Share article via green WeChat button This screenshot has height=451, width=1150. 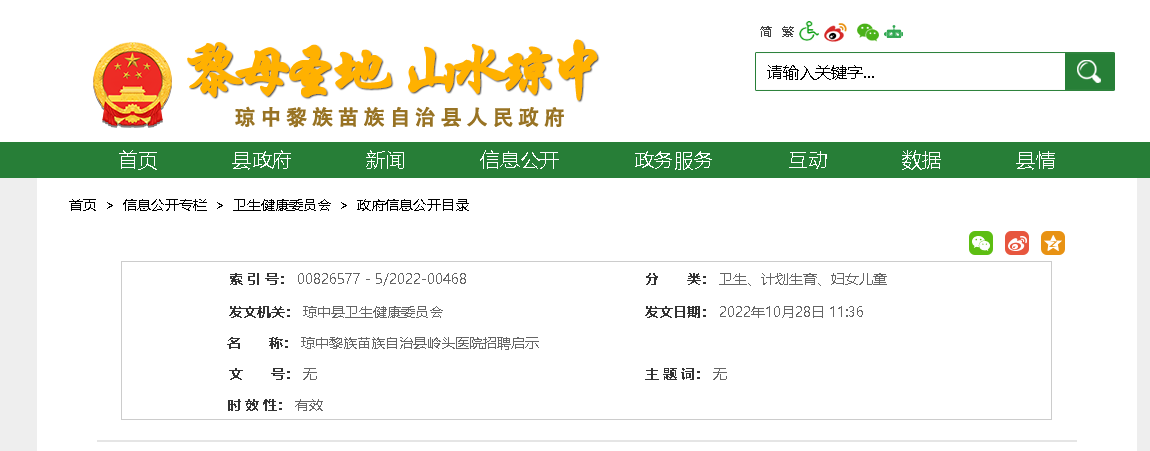coord(981,243)
